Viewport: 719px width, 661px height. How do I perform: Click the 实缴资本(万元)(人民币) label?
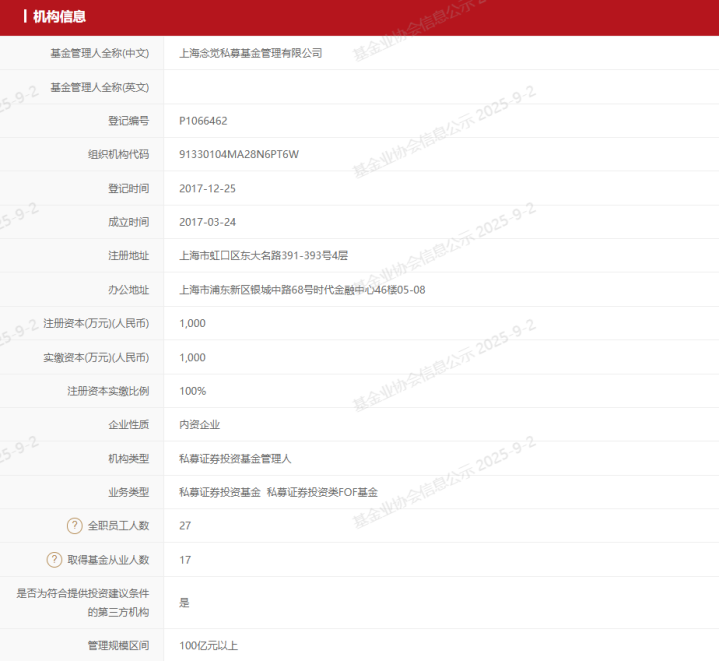point(96,358)
